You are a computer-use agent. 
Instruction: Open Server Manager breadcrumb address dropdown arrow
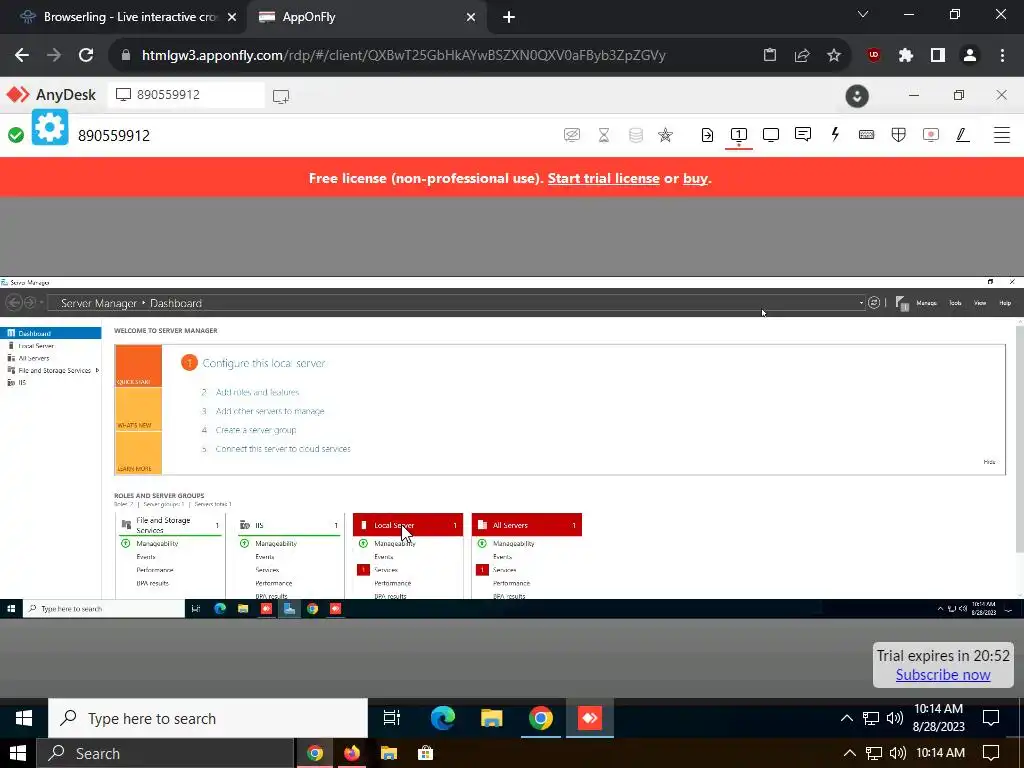coord(861,303)
